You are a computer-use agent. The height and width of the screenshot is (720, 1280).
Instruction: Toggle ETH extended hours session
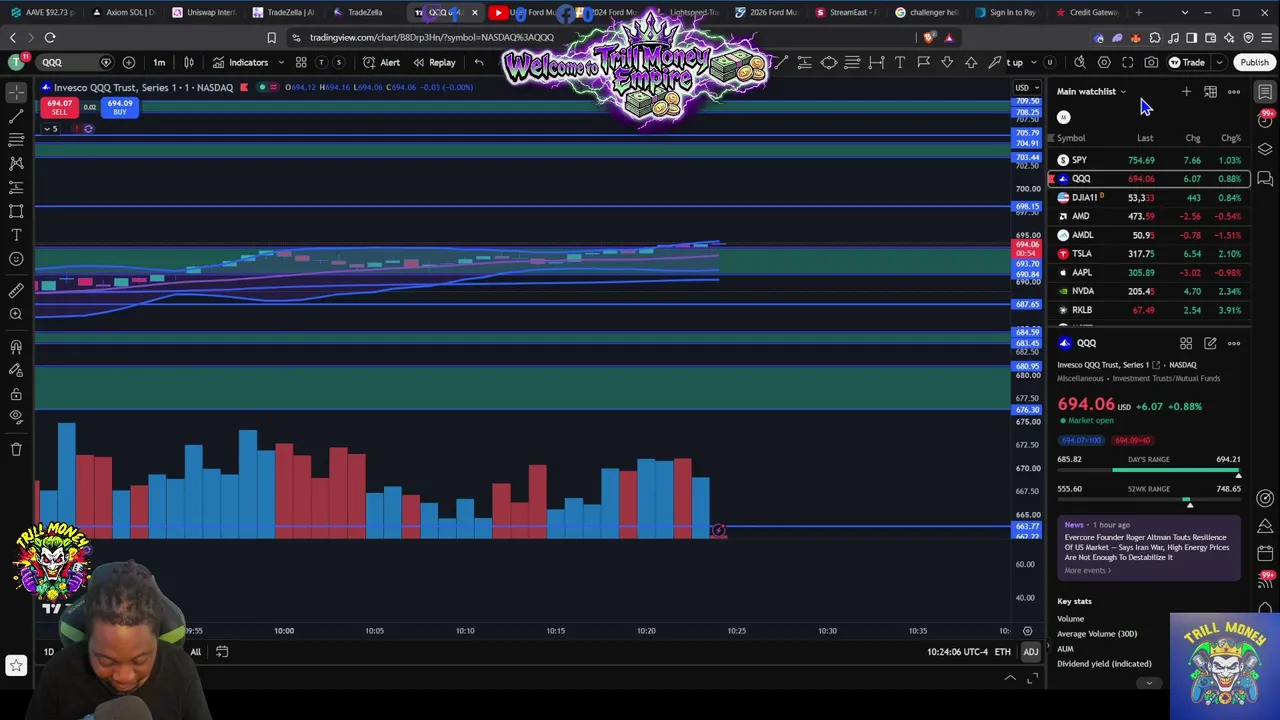click(x=1002, y=652)
